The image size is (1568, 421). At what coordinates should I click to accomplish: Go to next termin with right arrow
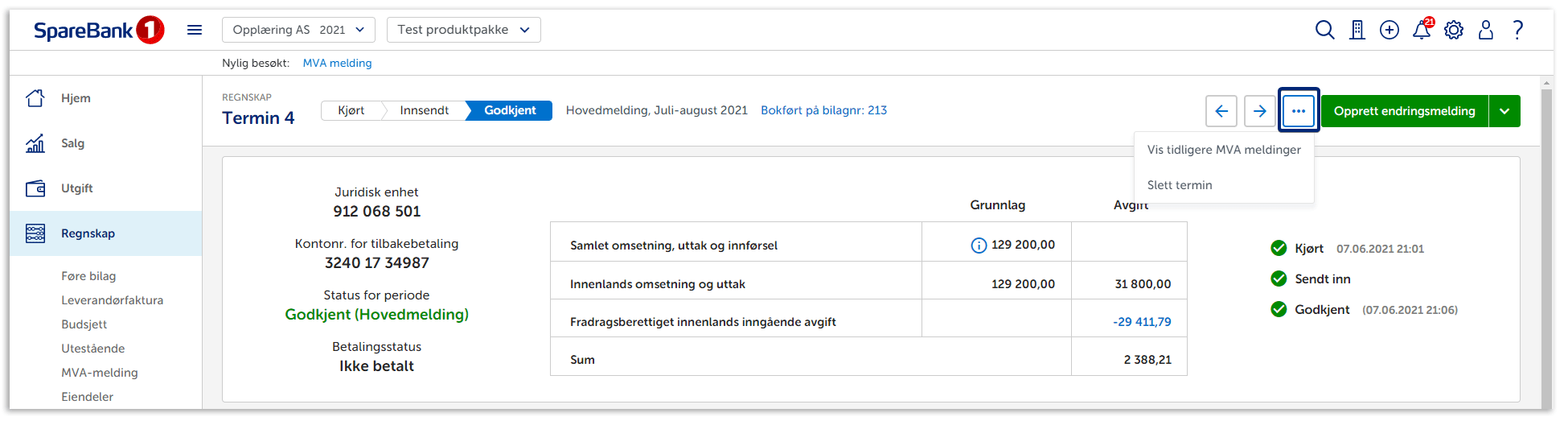coord(1259,111)
